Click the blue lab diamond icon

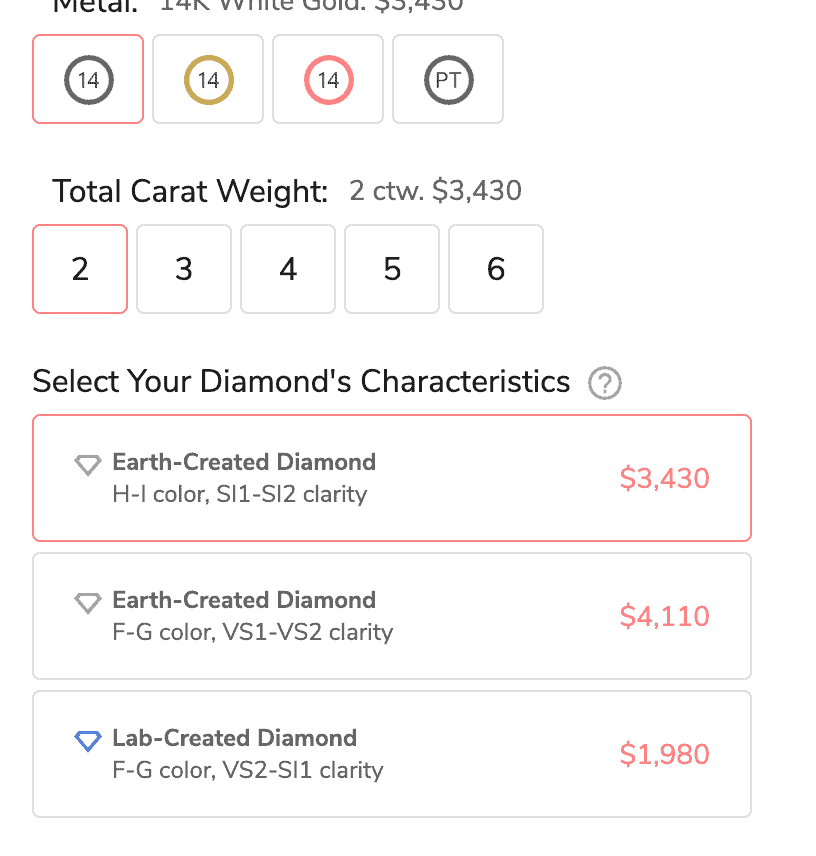coord(88,741)
